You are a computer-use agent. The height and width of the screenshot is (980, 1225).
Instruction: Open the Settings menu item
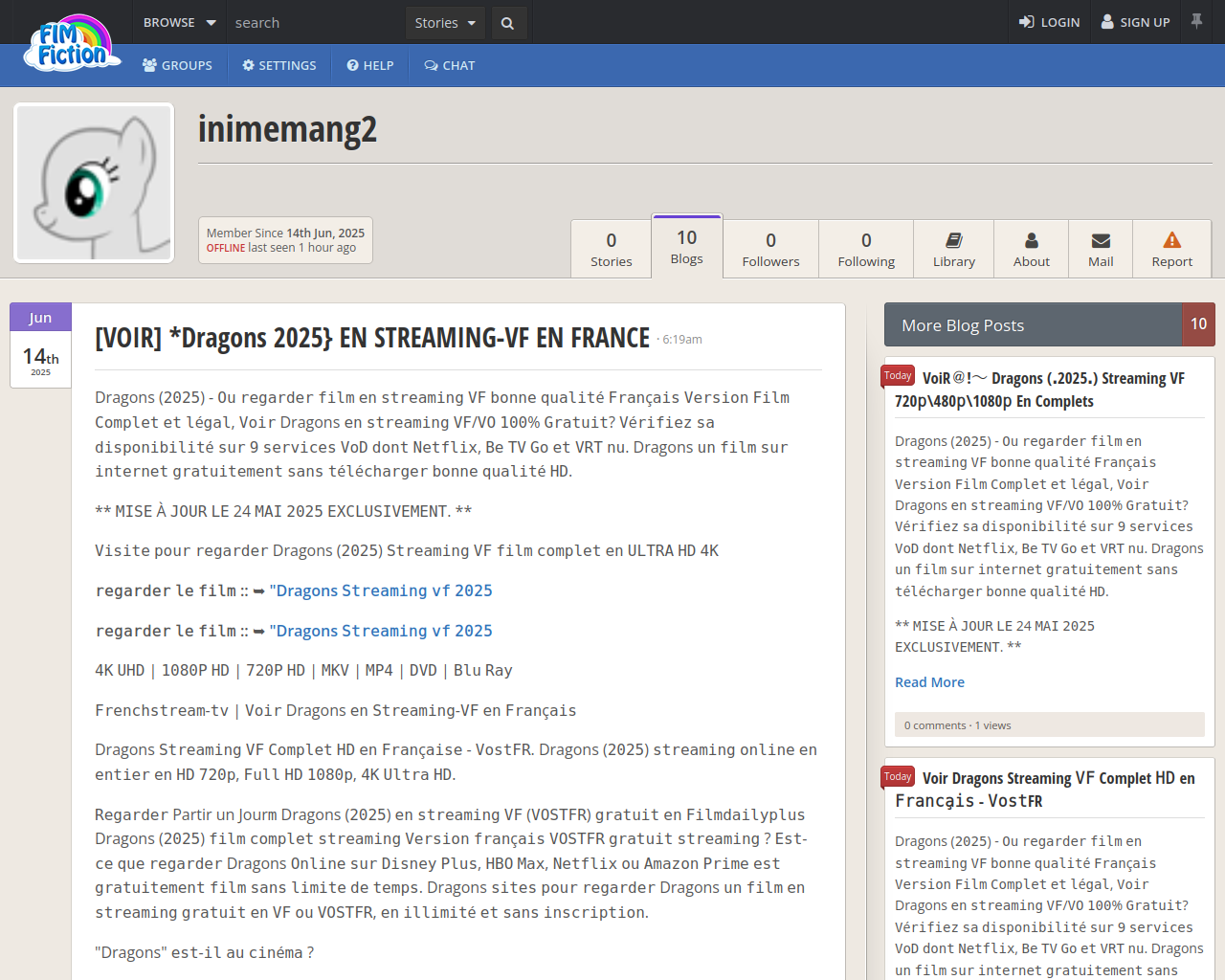[279, 65]
